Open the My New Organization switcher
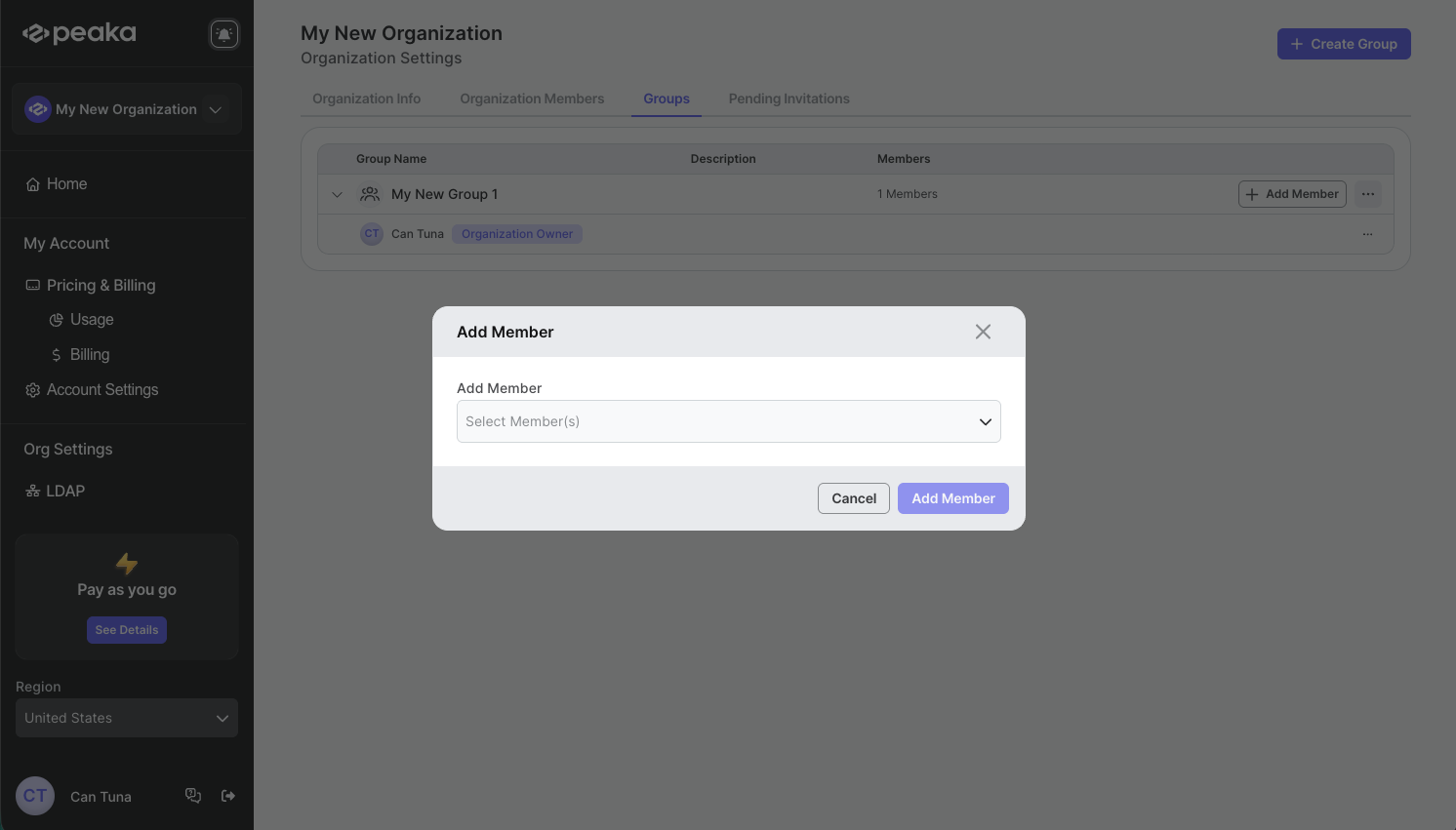1456x830 pixels. point(126,109)
